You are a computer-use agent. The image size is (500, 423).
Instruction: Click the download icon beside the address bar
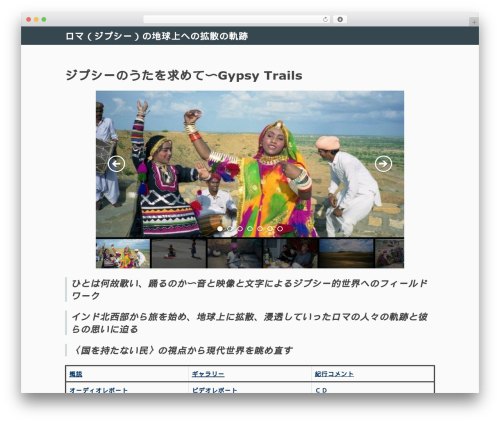pyautogui.click(x=340, y=19)
